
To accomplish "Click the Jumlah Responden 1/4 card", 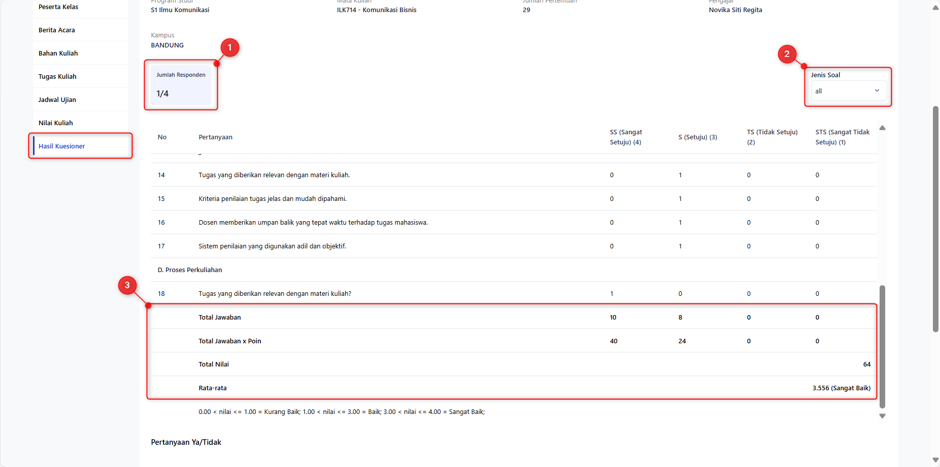I will (180, 85).
